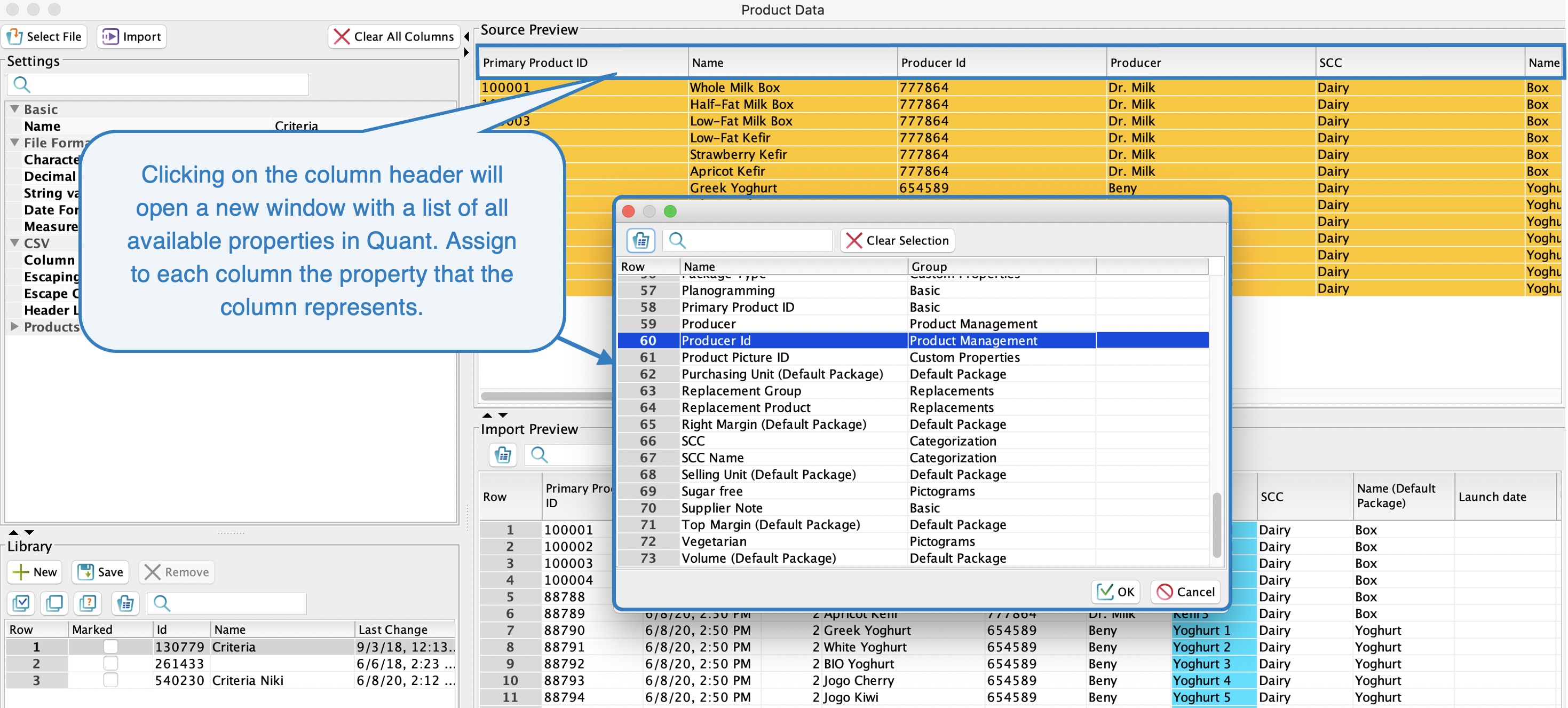The height and width of the screenshot is (708, 1568).
Task: Click the Select File button
Action: pyautogui.click(x=44, y=36)
